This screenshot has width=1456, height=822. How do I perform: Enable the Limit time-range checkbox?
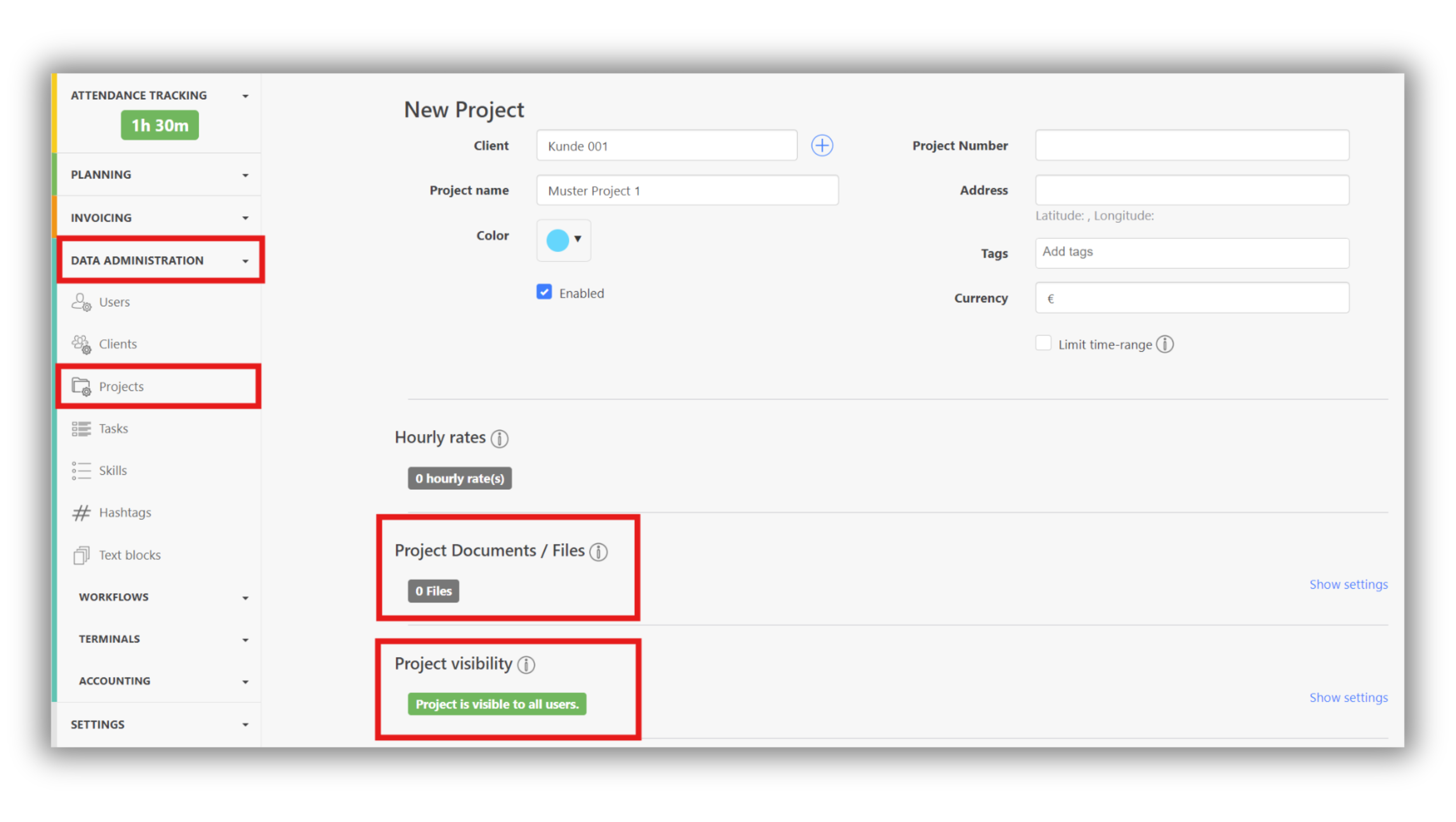(1043, 343)
